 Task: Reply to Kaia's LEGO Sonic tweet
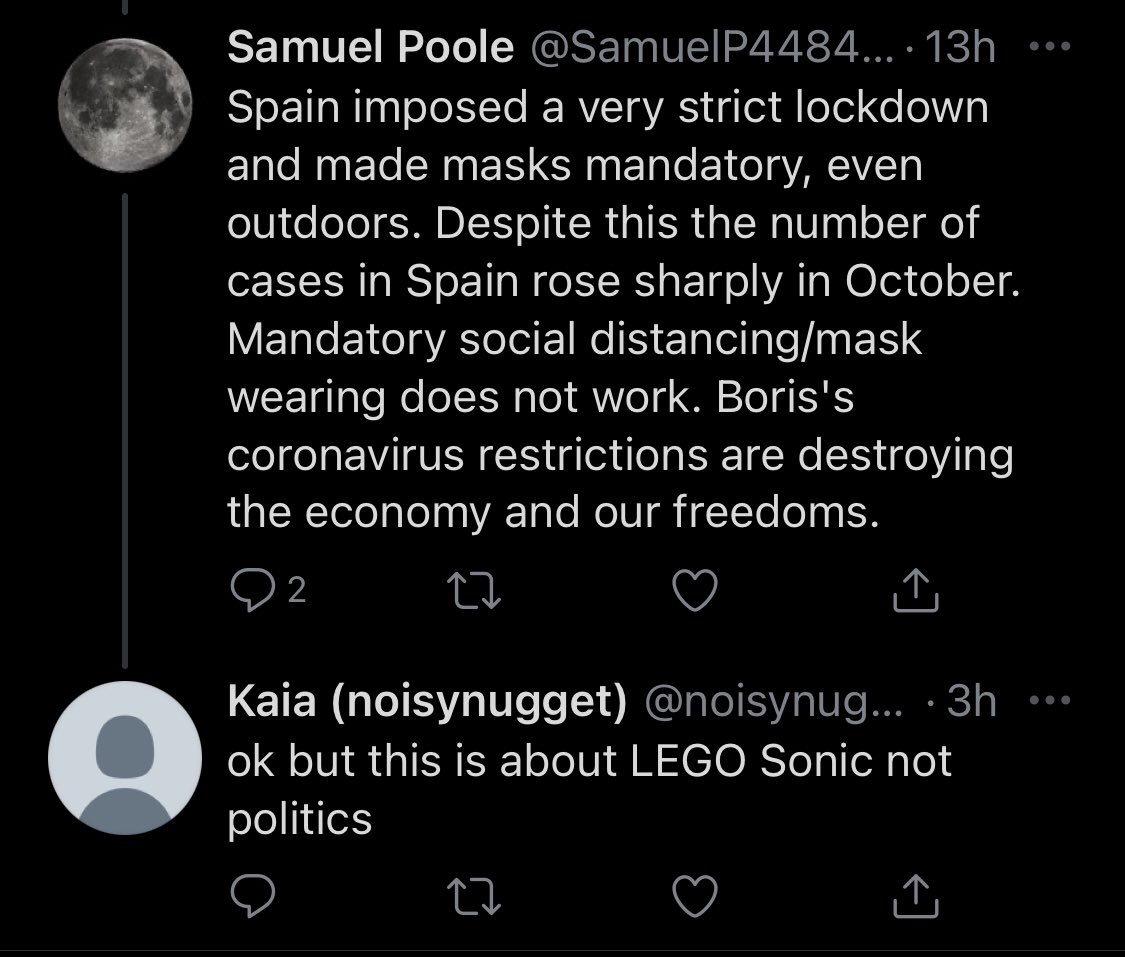click(253, 896)
